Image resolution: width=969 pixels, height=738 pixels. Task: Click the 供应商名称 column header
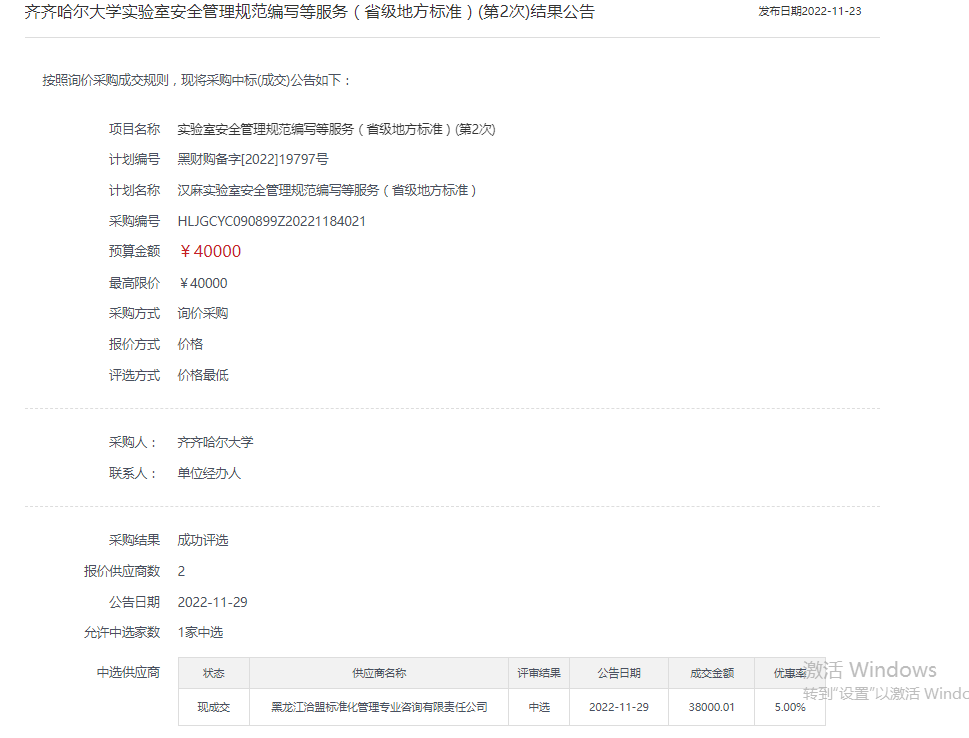pos(379,673)
